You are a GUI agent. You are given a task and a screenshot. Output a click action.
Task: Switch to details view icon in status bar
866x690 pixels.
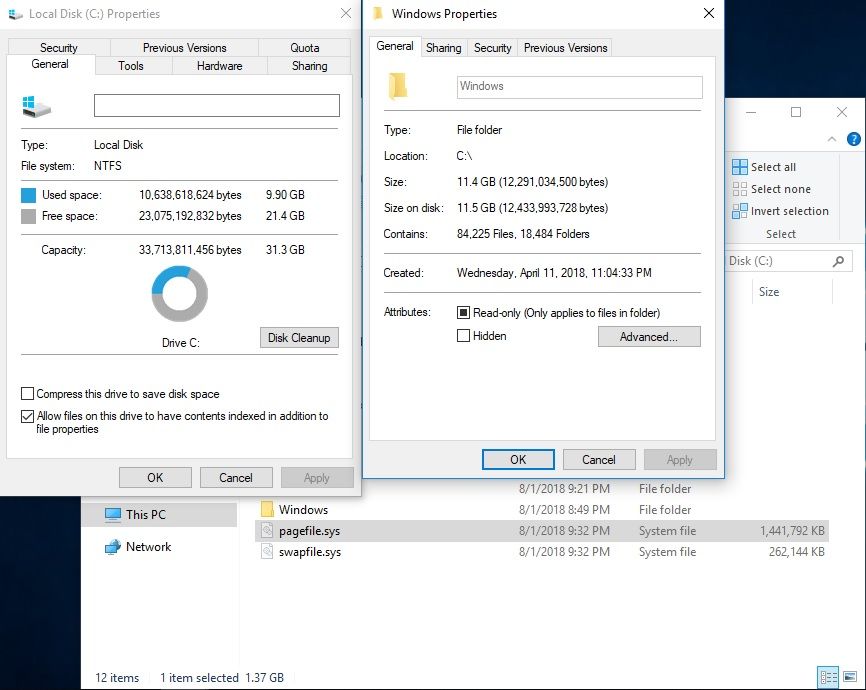(x=828, y=677)
